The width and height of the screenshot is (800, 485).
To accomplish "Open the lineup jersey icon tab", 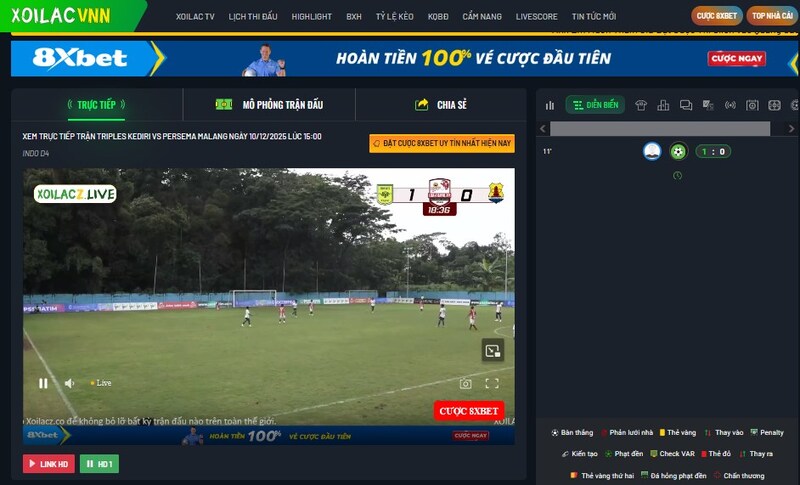I will (641, 105).
